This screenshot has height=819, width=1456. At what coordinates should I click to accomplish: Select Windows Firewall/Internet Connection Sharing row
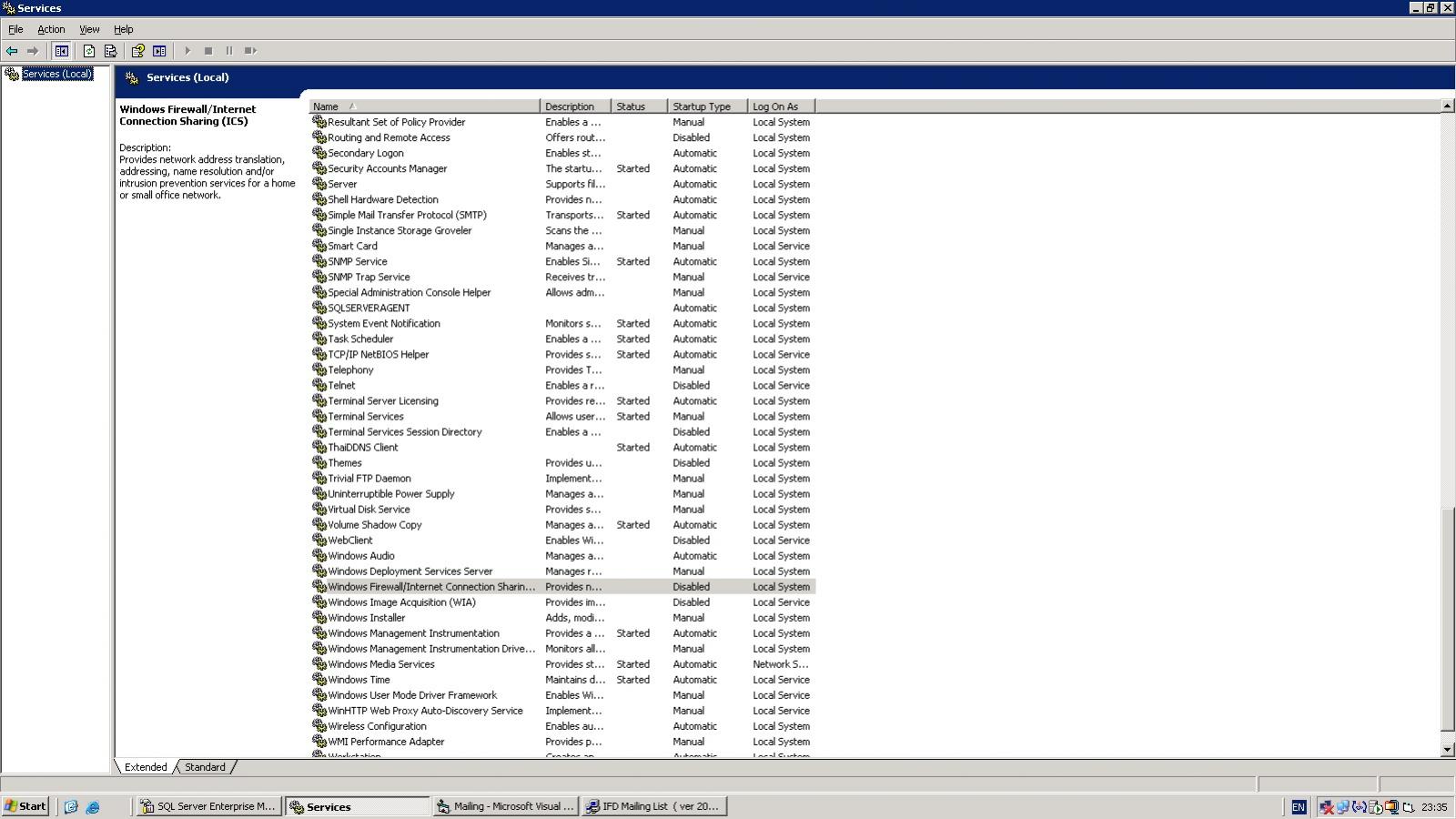pos(562,586)
